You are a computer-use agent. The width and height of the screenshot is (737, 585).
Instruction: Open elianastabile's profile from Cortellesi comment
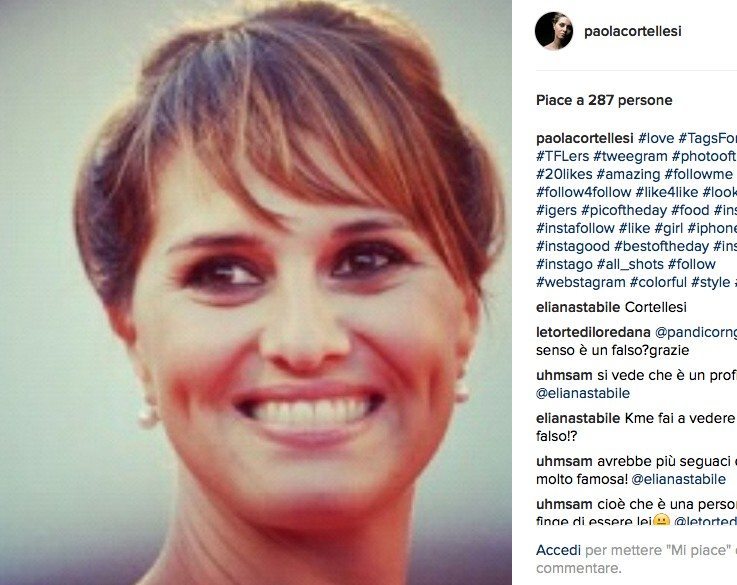[x=578, y=307]
